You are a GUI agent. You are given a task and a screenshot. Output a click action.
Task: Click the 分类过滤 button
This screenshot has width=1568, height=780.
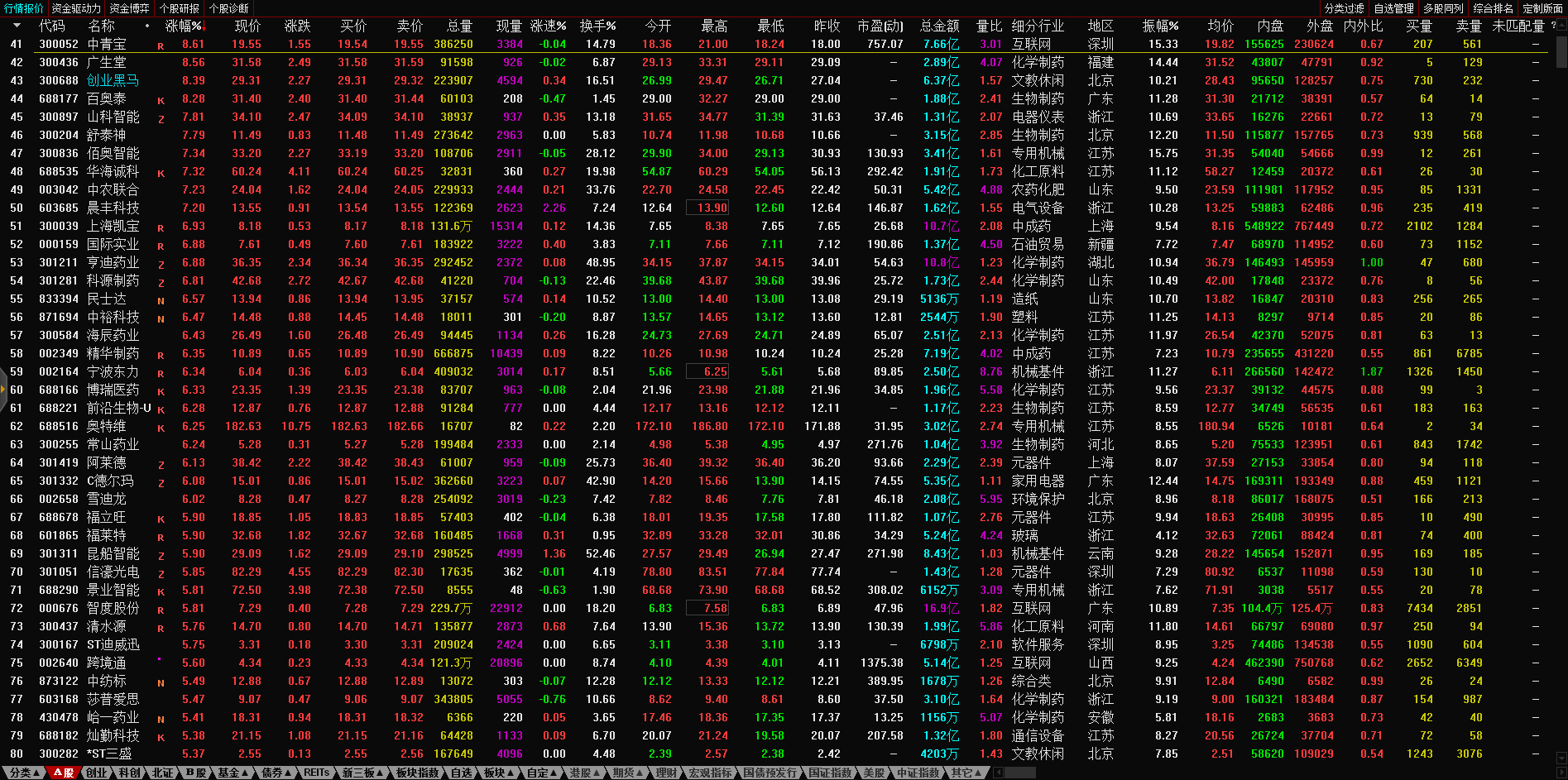point(1344,8)
